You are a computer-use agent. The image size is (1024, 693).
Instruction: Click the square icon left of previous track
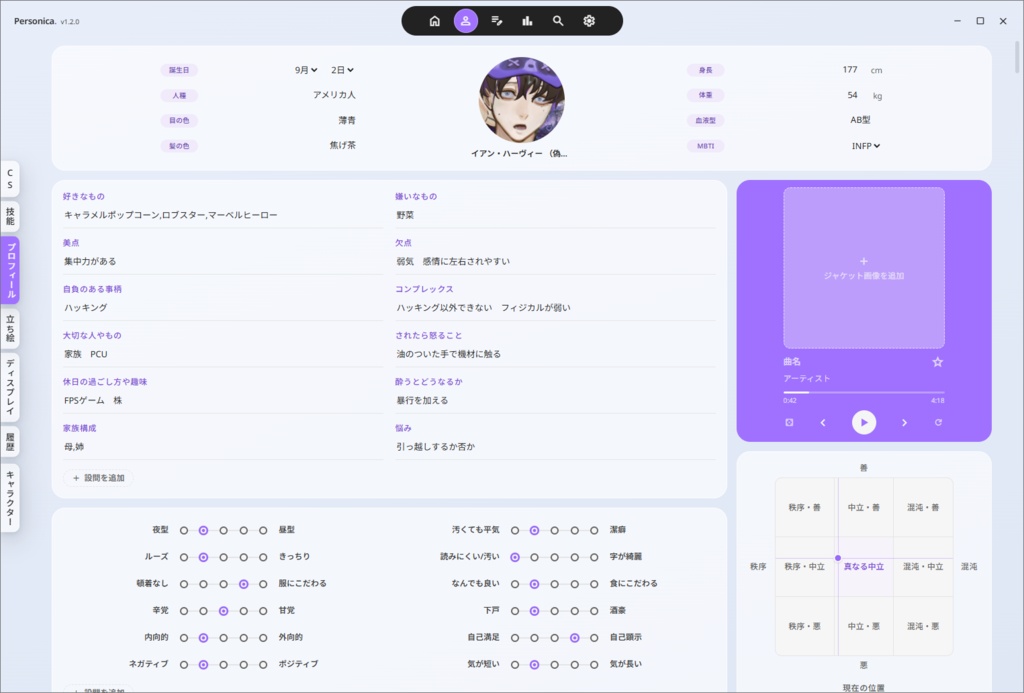tap(789, 423)
